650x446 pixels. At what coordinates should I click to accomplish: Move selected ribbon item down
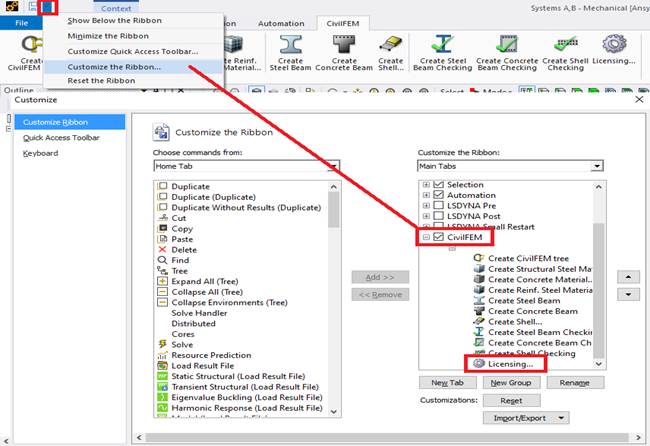[x=628, y=294]
